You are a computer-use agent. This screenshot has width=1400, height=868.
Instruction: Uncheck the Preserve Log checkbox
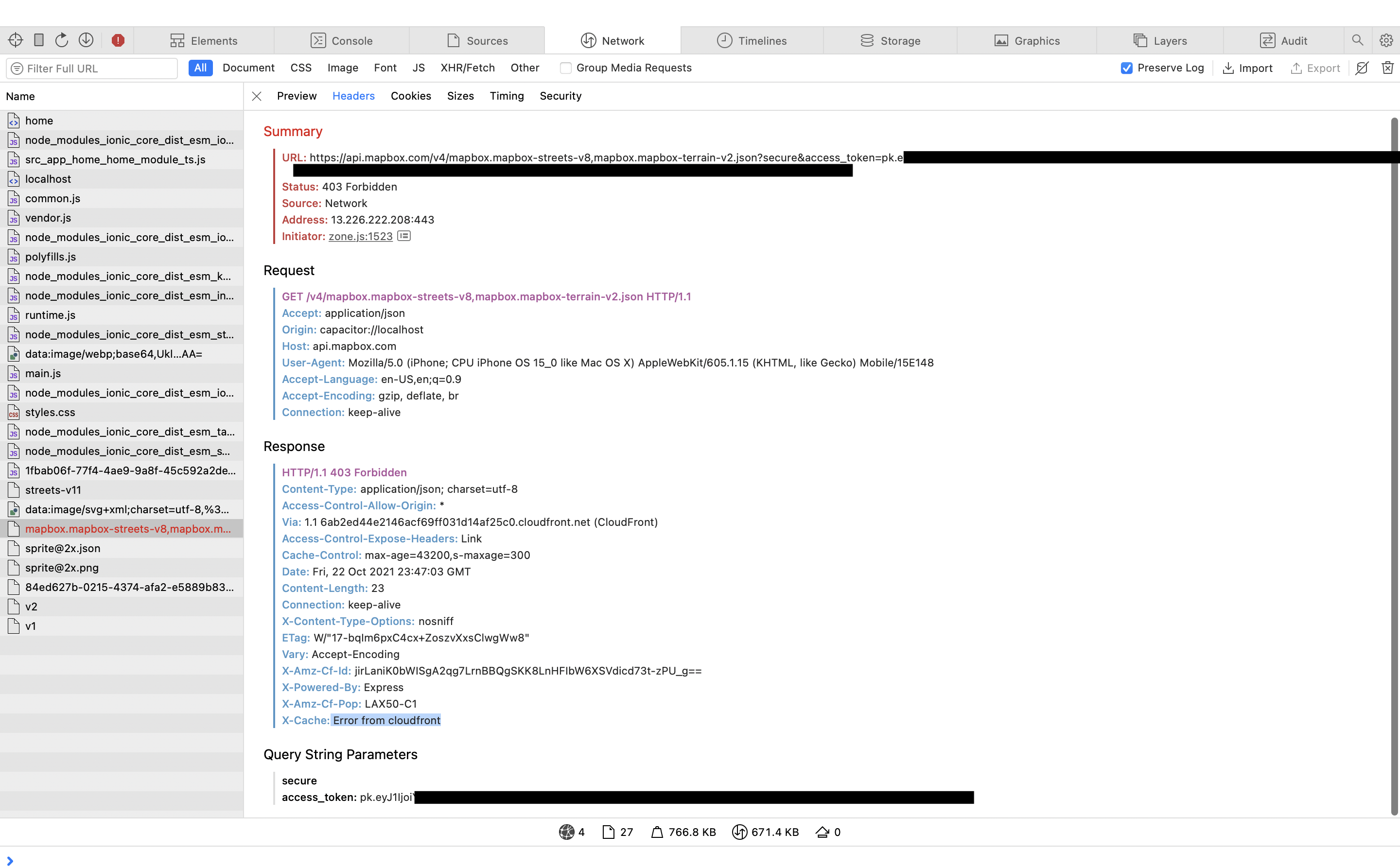[x=1127, y=68]
